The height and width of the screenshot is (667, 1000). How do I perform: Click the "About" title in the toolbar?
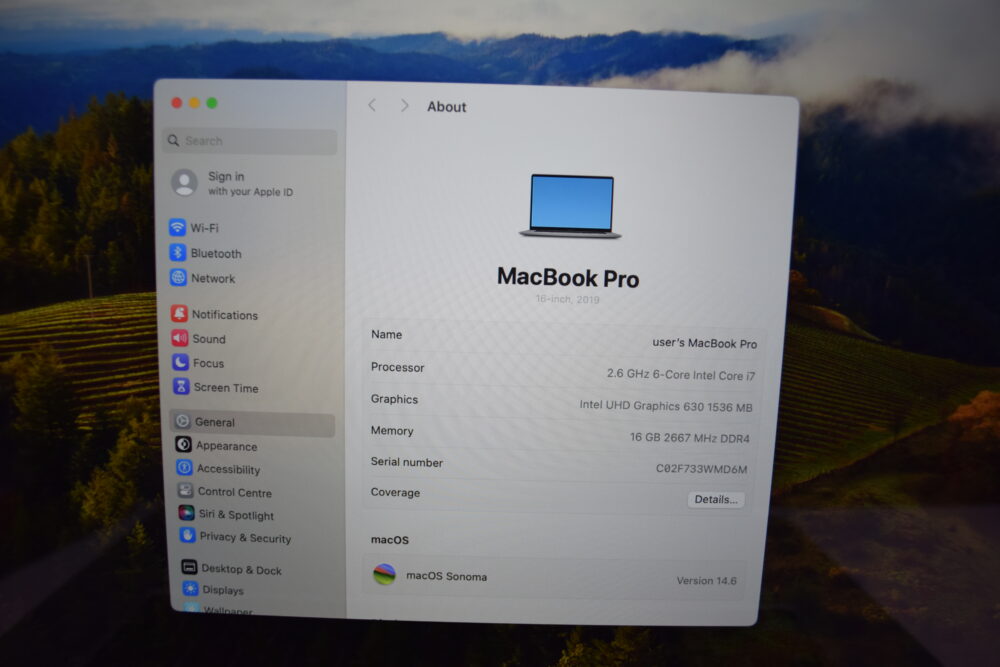[446, 106]
